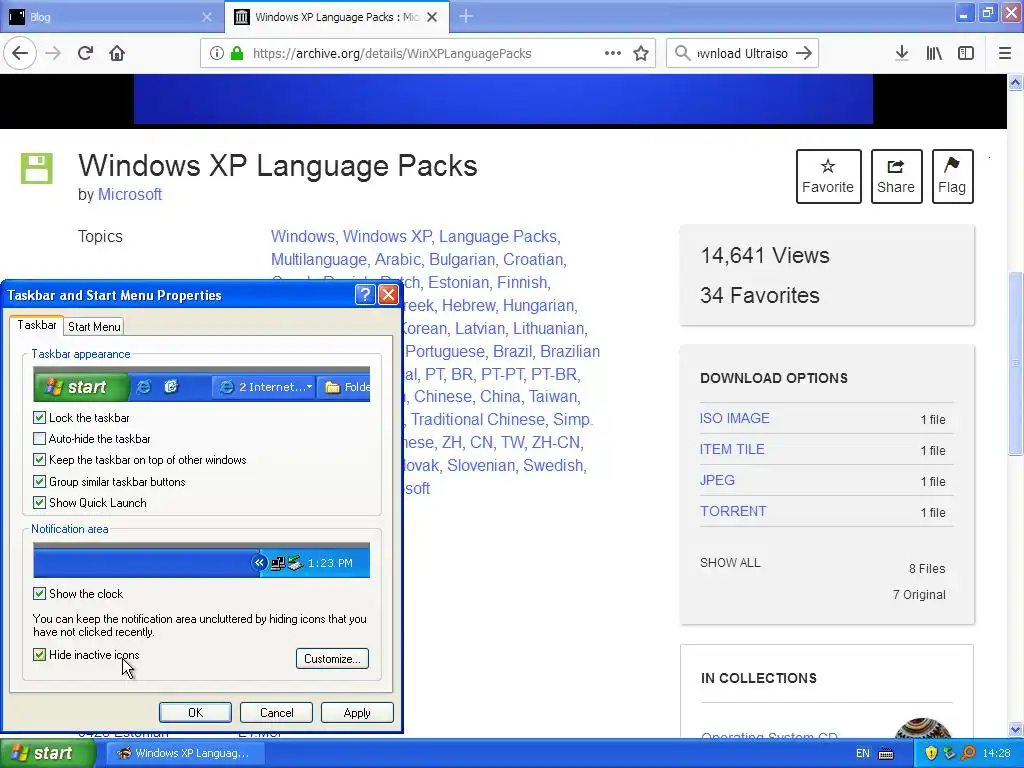Switch to the Start Menu tab
Viewport: 1024px width, 768px height.
point(94,327)
